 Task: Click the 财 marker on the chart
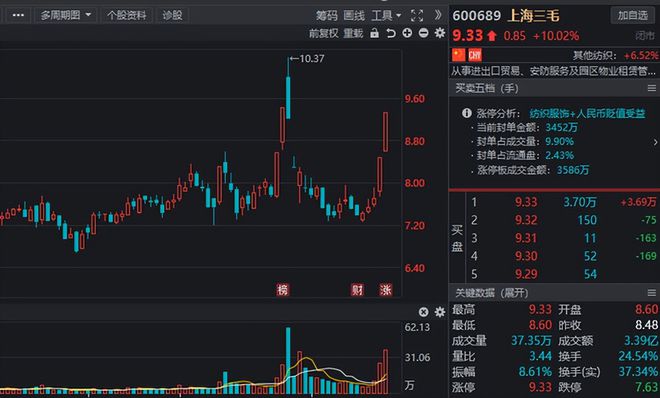(357, 289)
